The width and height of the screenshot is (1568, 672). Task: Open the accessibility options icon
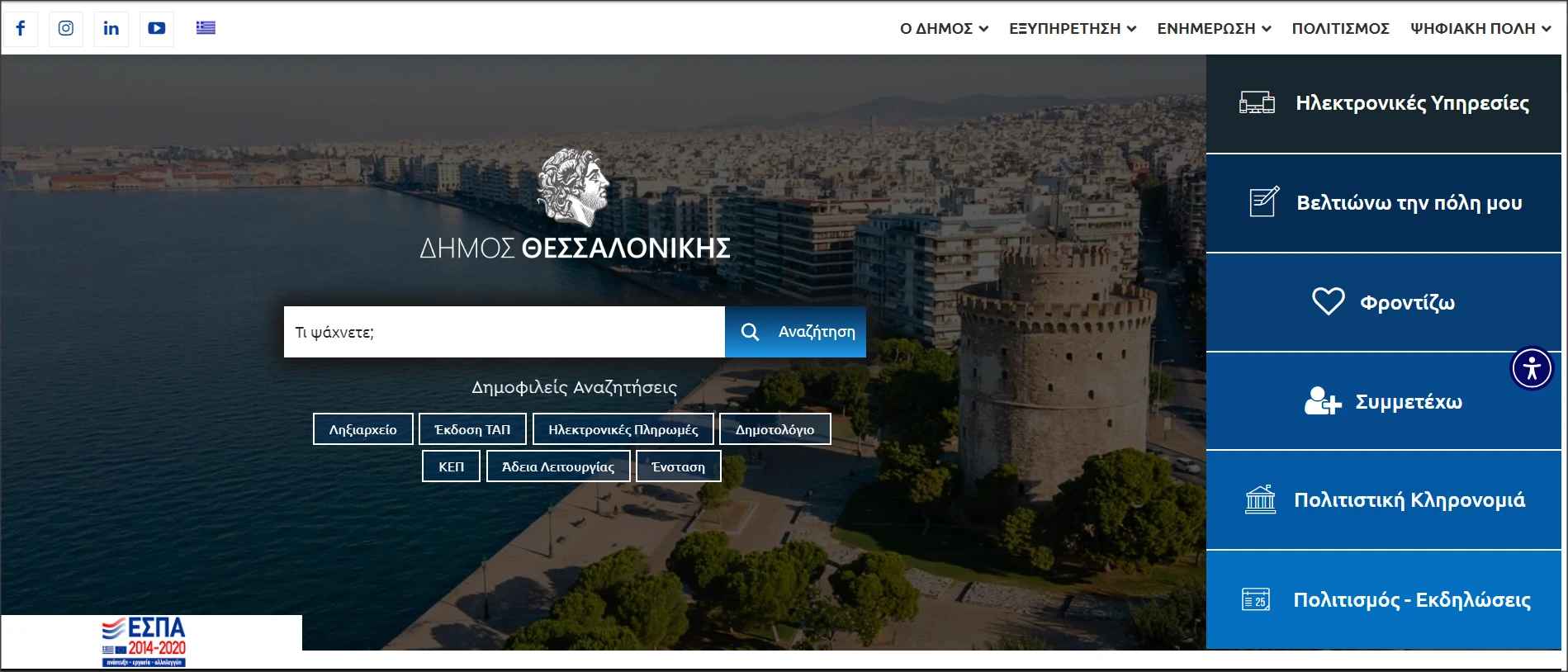click(1532, 368)
